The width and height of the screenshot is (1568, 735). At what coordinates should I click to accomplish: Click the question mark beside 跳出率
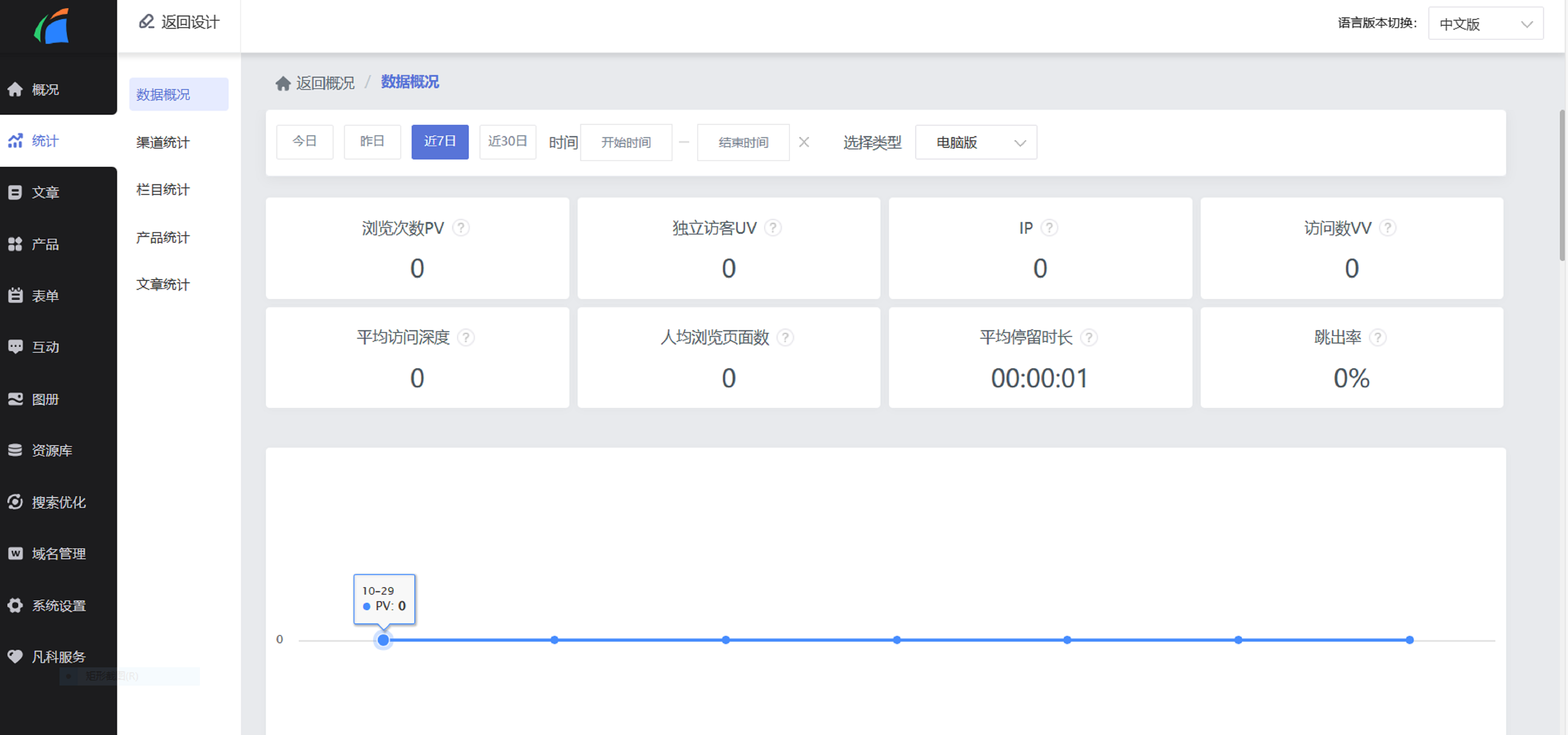click(x=1378, y=337)
